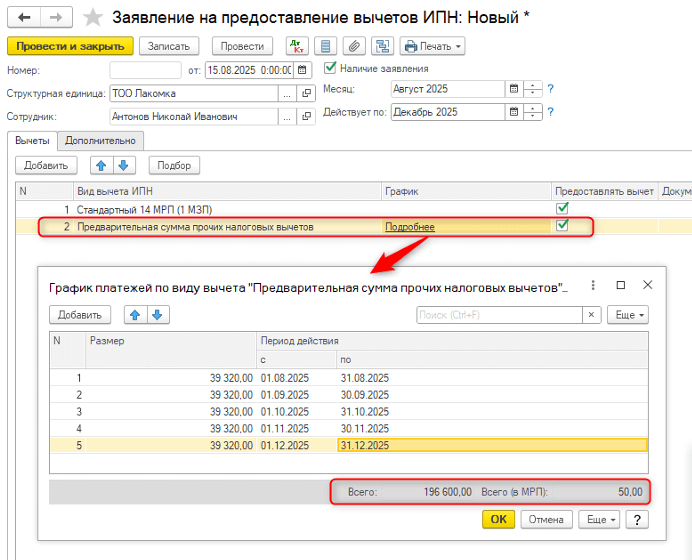This screenshot has width=692, height=560.
Task: Toggle Наличие заявления checkbox
Action: click(331, 68)
